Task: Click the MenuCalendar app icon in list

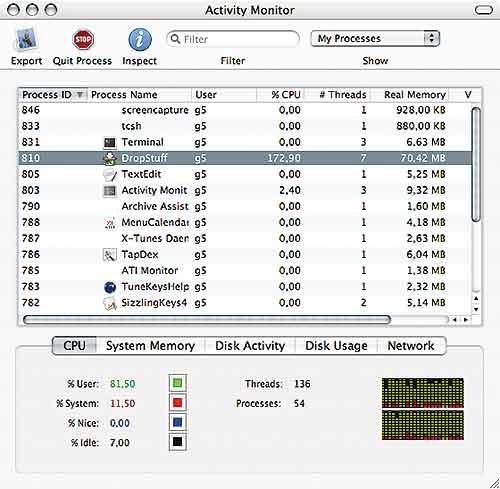Action: tap(110, 223)
